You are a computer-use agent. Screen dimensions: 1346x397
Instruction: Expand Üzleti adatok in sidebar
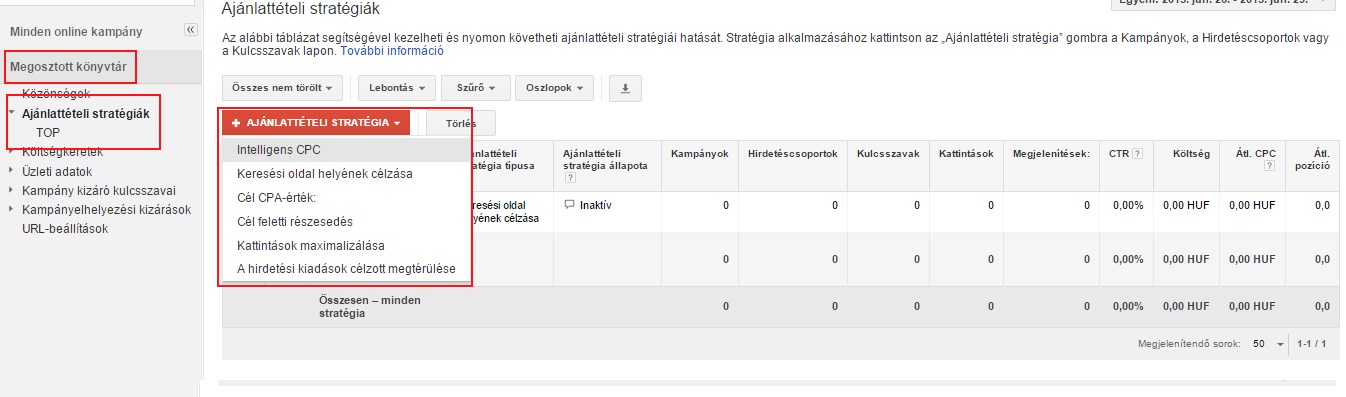[57, 171]
